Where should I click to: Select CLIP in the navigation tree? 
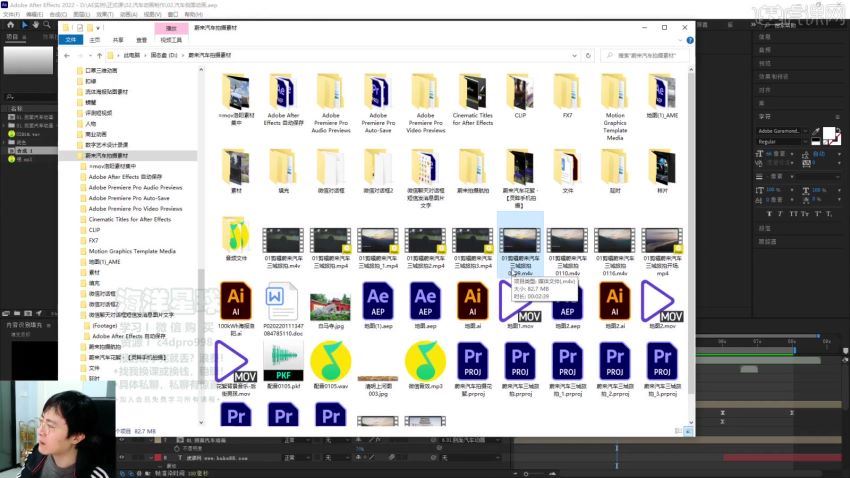(x=94, y=230)
